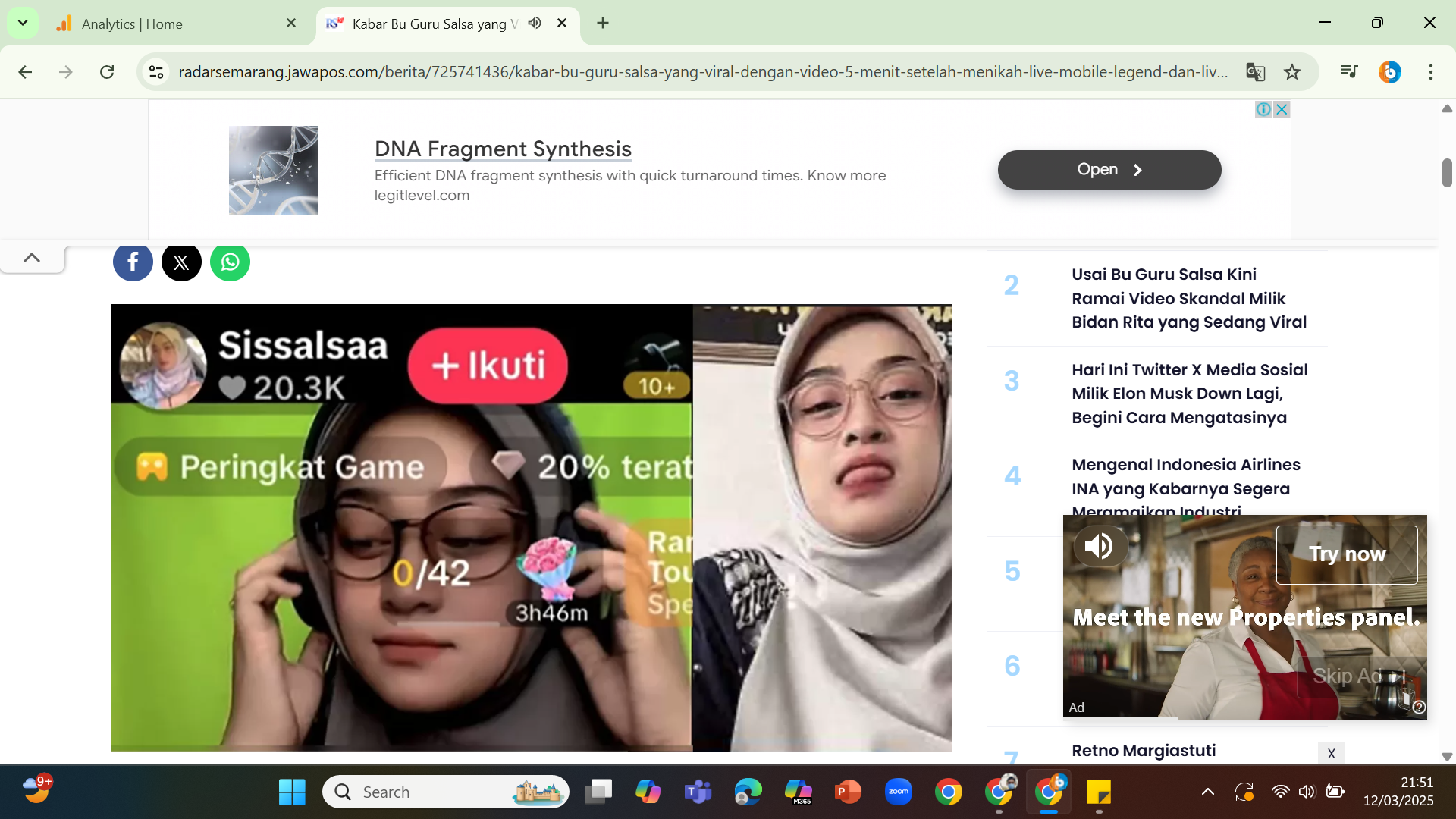Click Try now on video ad

1347,554
